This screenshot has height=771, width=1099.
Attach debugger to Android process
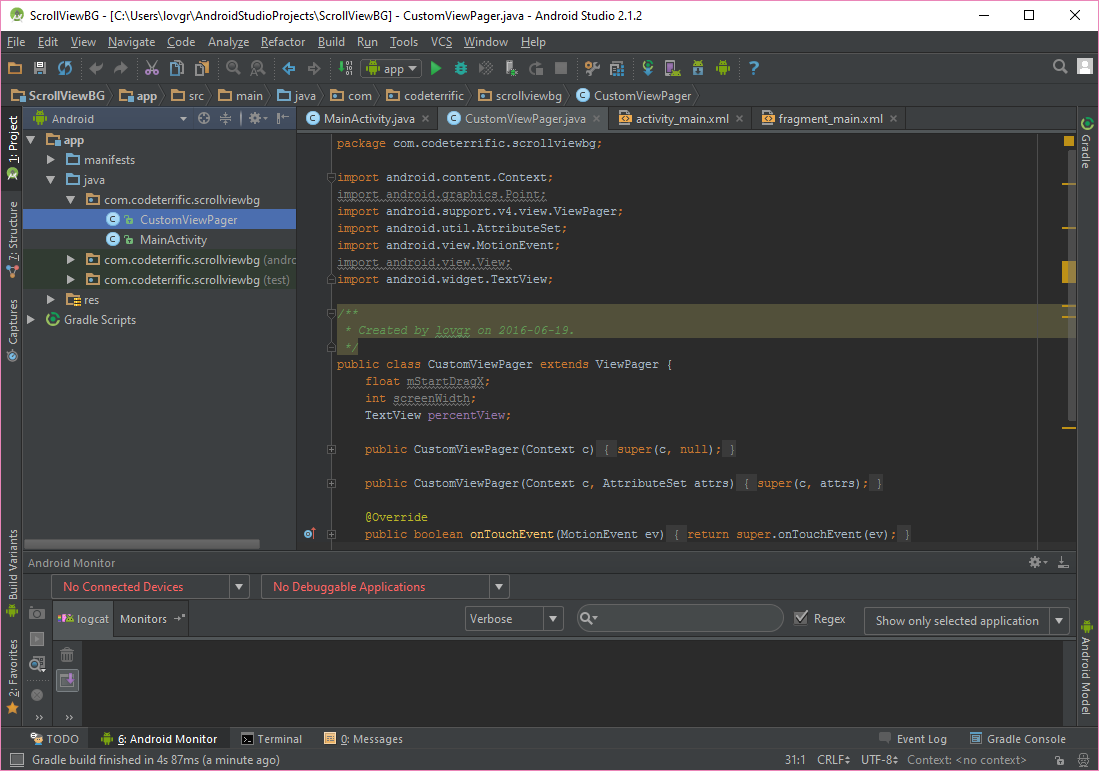(511, 68)
